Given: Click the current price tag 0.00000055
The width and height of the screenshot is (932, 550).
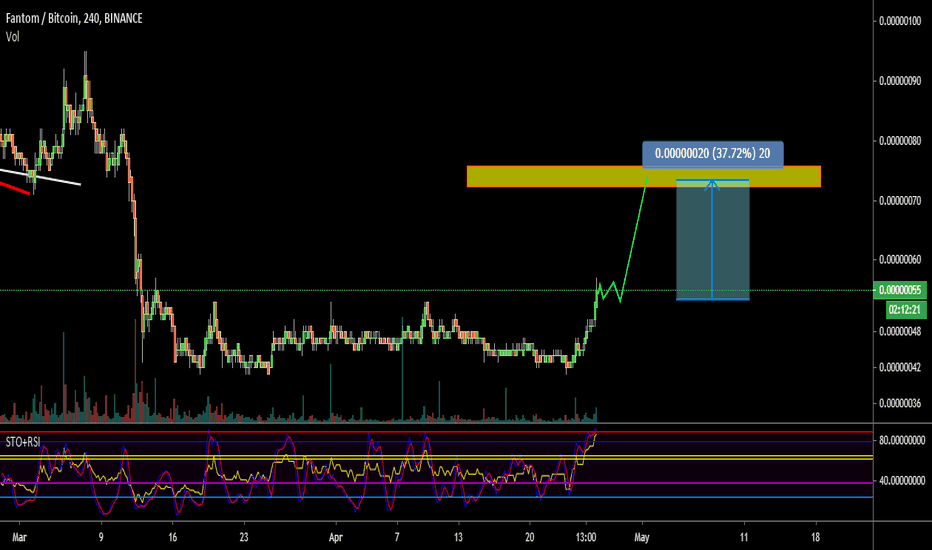Looking at the screenshot, I should point(900,290).
